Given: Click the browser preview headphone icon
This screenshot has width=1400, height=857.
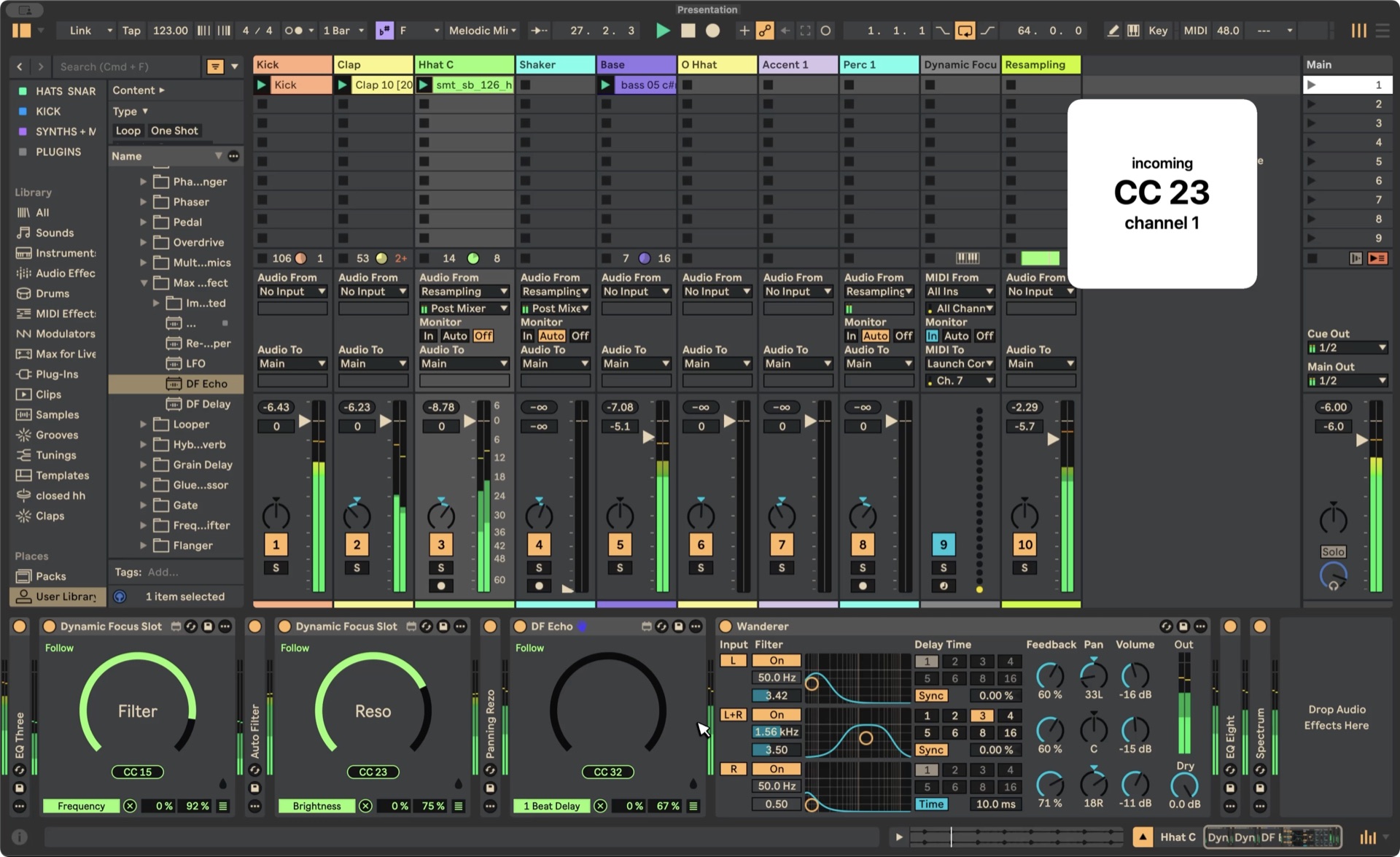Looking at the screenshot, I should 120,597.
